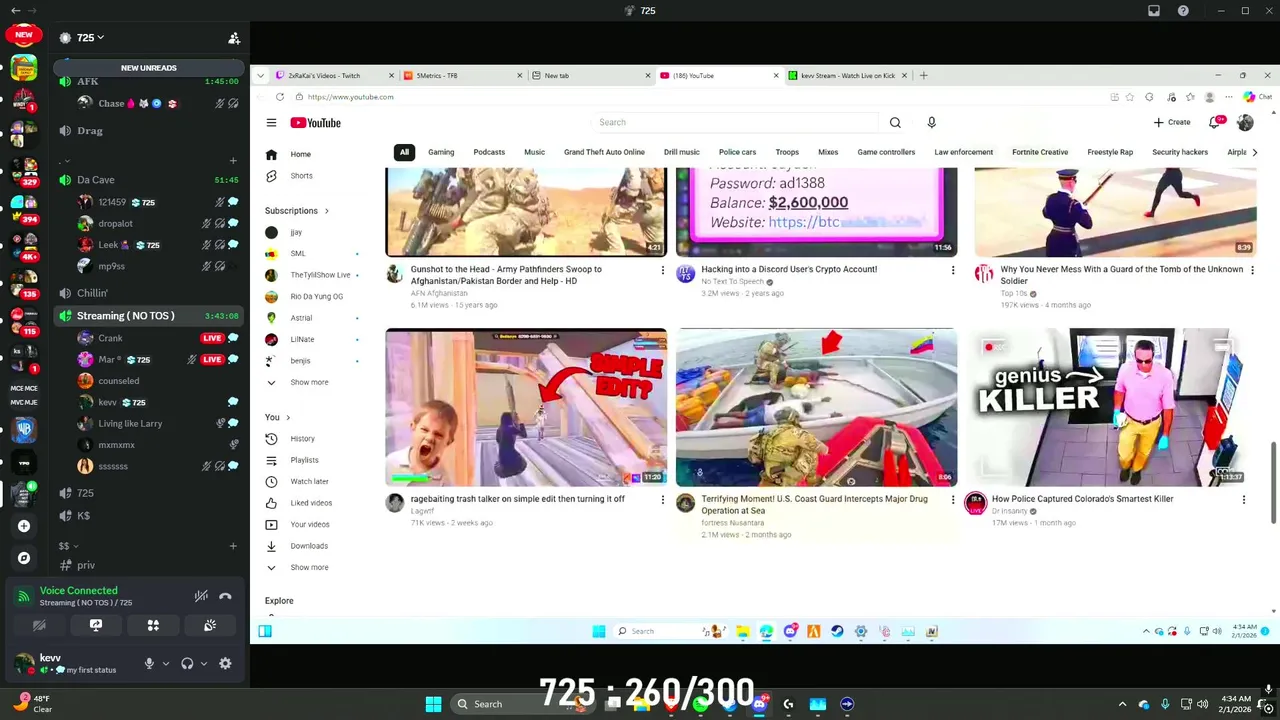Select the K$ channel
The height and width of the screenshot is (720, 1280).
[148, 516]
